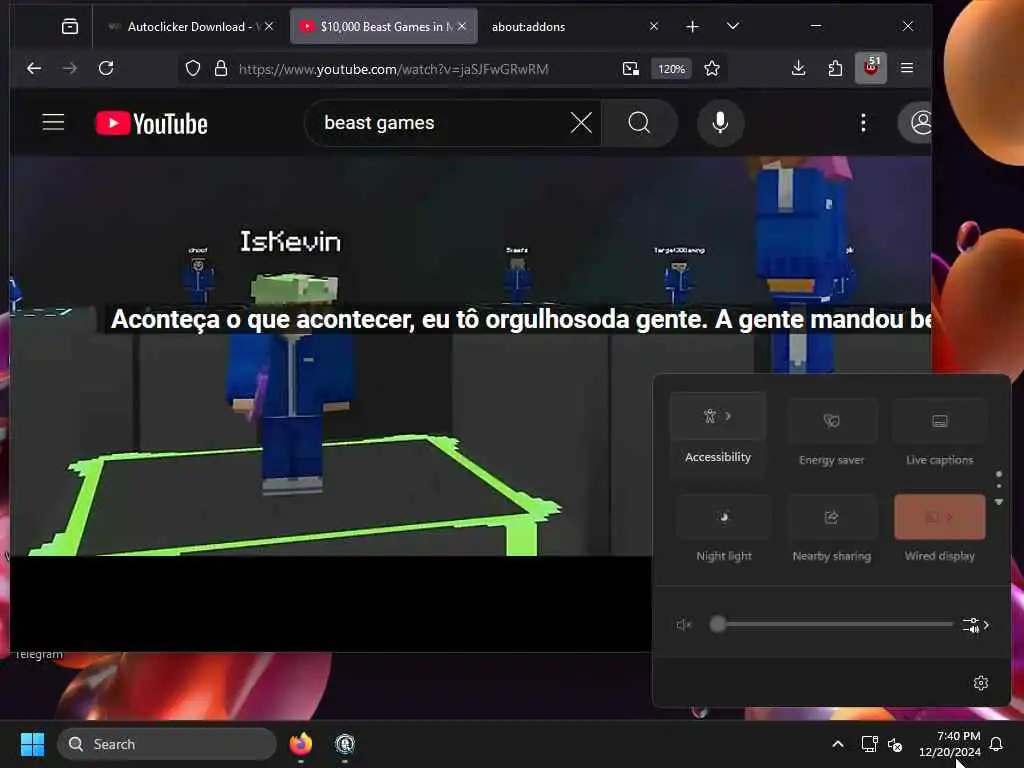Viewport: 1024px width, 768px height.
Task: Go back to previous page
Action: pyautogui.click(x=34, y=68)
